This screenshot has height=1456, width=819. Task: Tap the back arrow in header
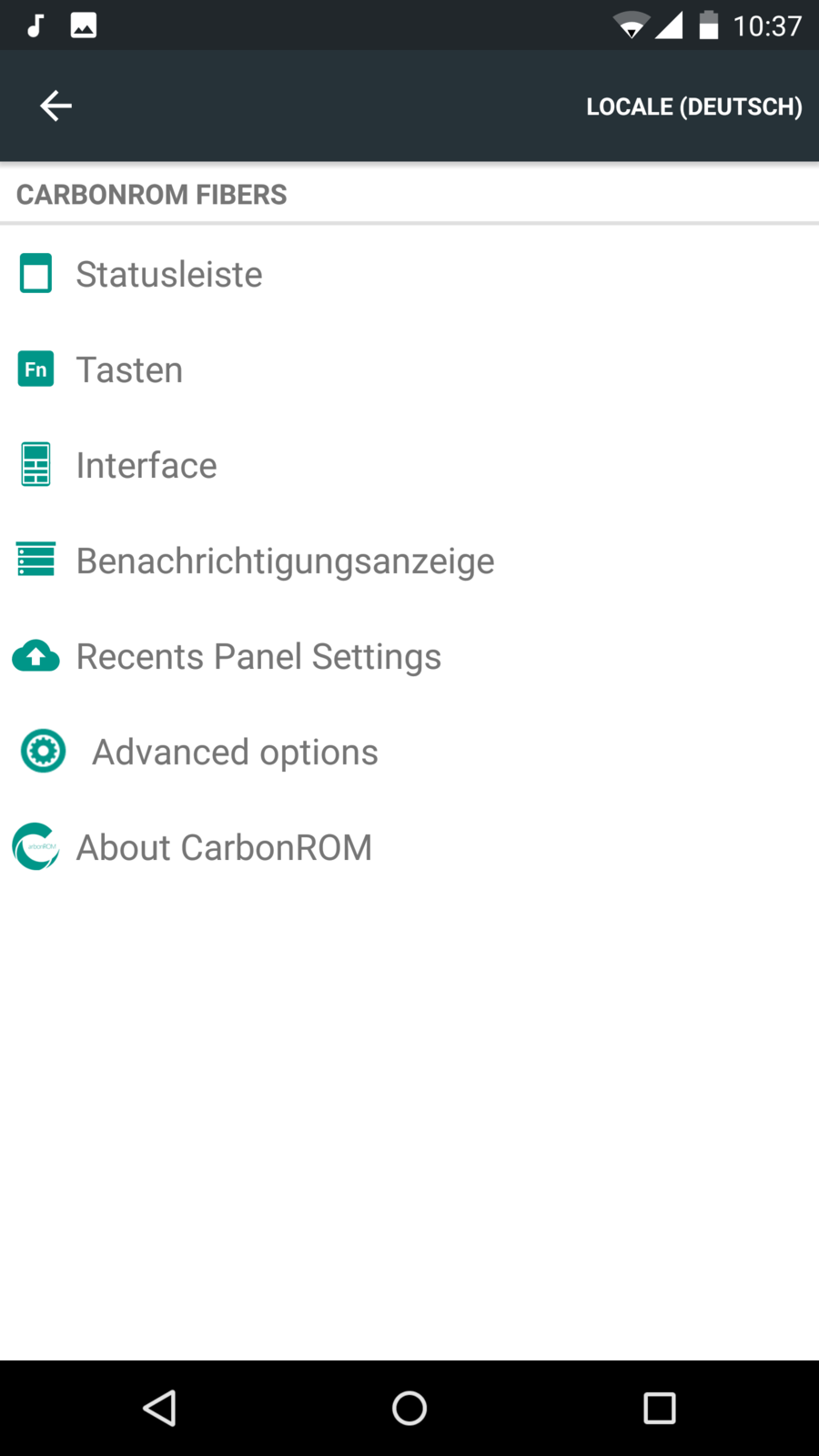56,106
